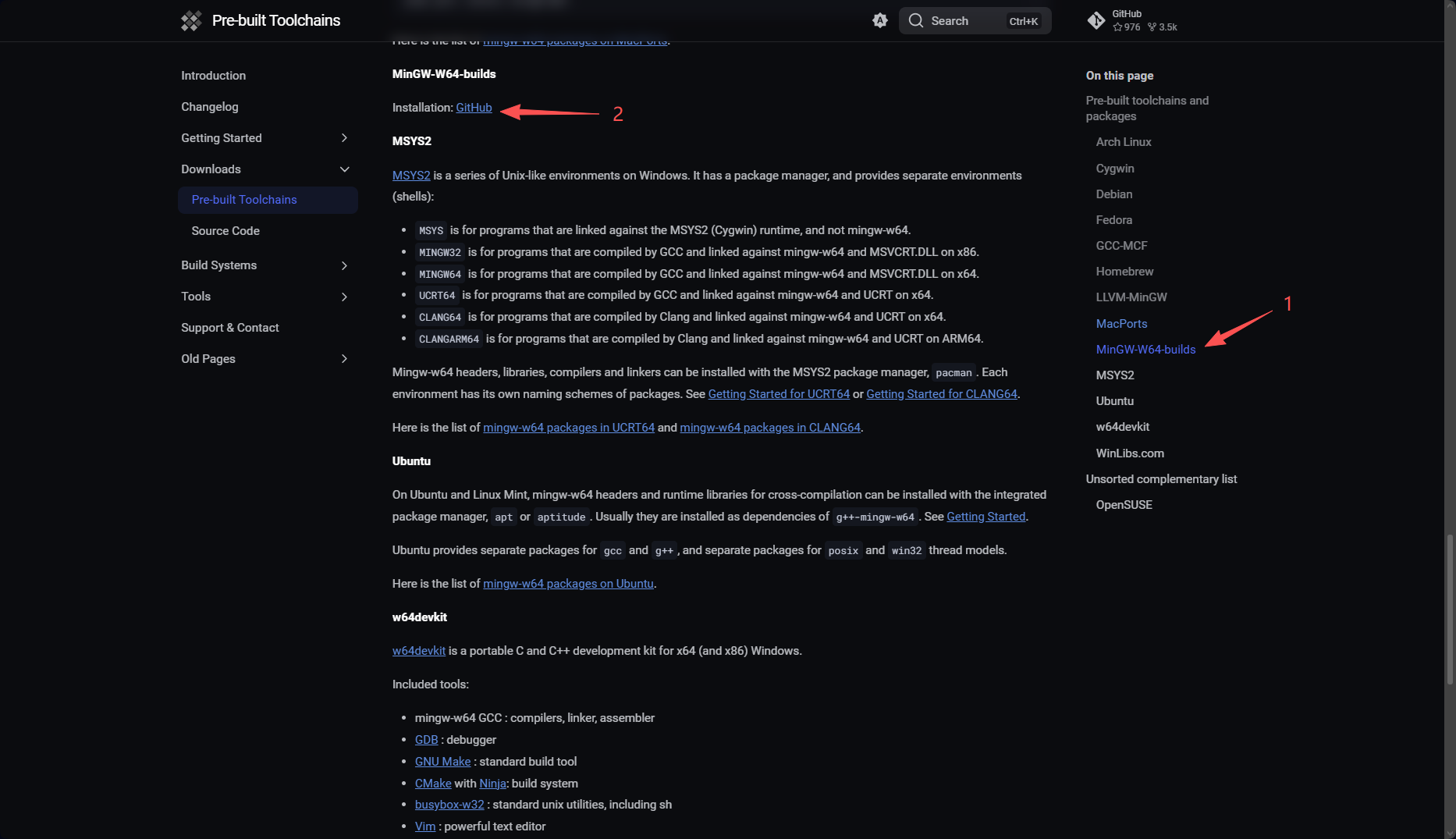Open the Introduction sidebar page

pos(213,76)
